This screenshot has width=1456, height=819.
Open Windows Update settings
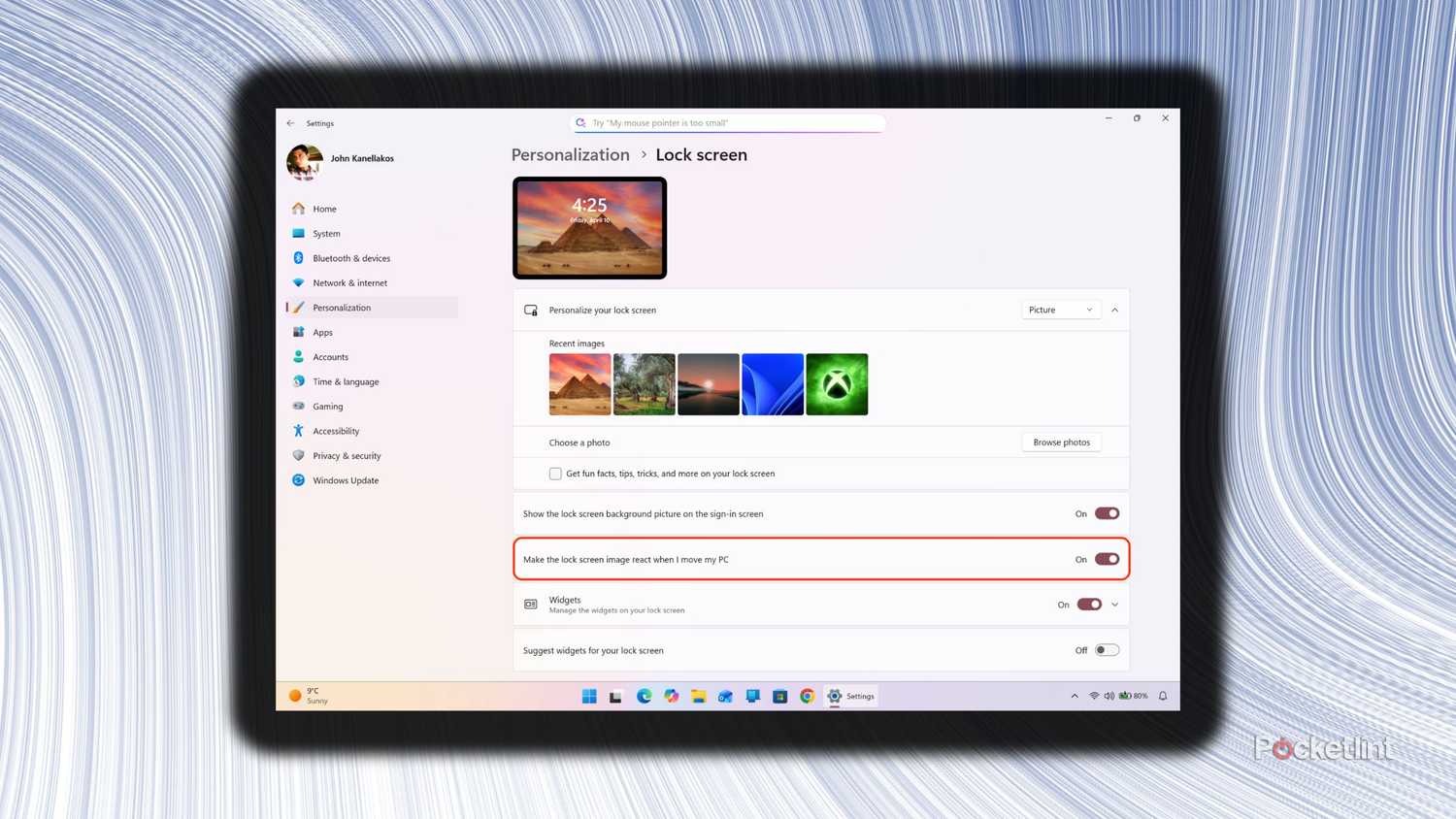pos(346,479)
